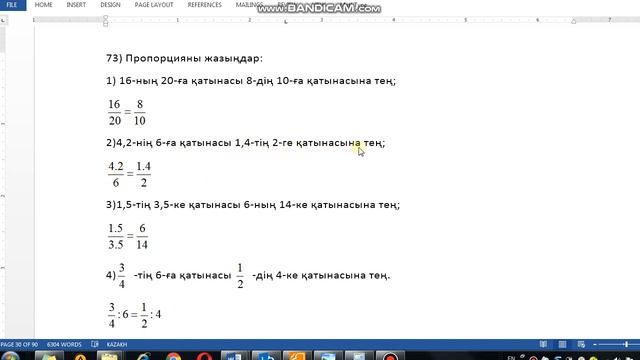640x360 pixels.
Task: Open the MAILINGS ribbon tab
Action: click(x=248, y=5)
